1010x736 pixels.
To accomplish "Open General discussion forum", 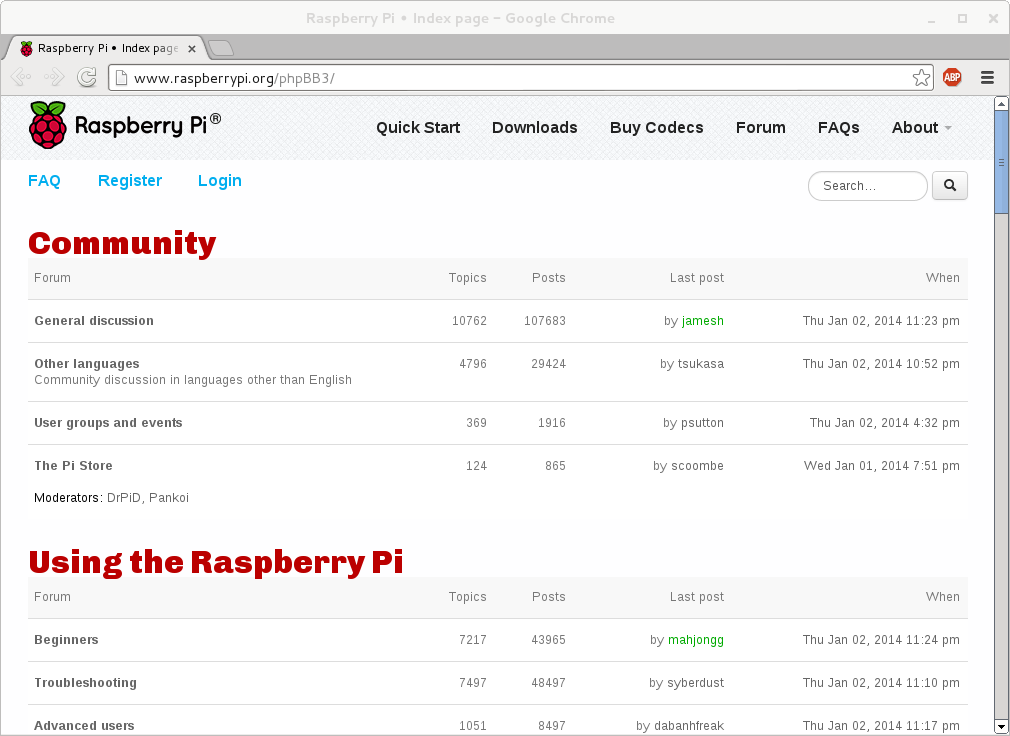I will 94,321.
